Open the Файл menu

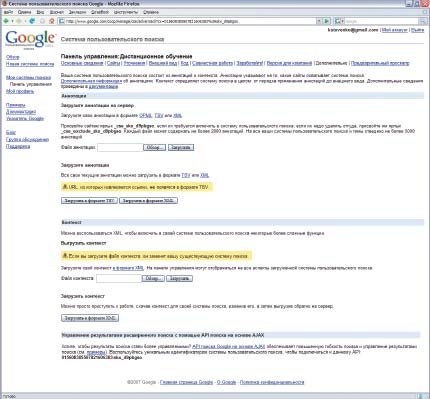(x=8, y=12)
